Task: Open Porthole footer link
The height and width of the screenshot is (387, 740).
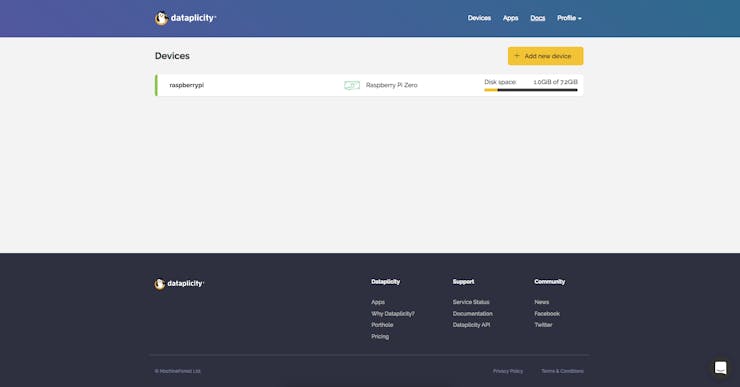Action: tap(382, 325)
